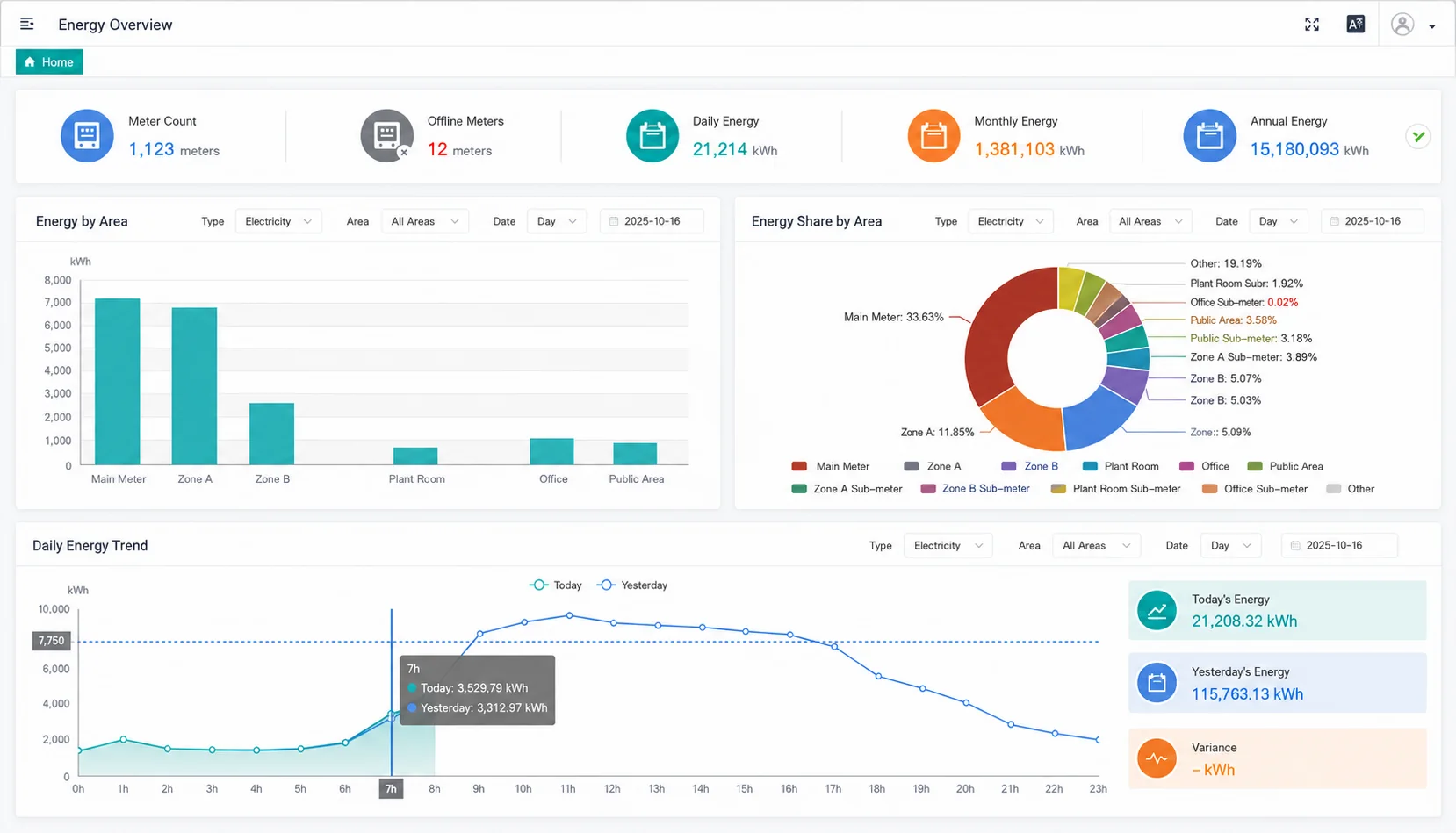This screenshot has width=1456, height=833.
Task: Click the orange Monthly Energy calendar icon
Action: [x=933, y=135]
